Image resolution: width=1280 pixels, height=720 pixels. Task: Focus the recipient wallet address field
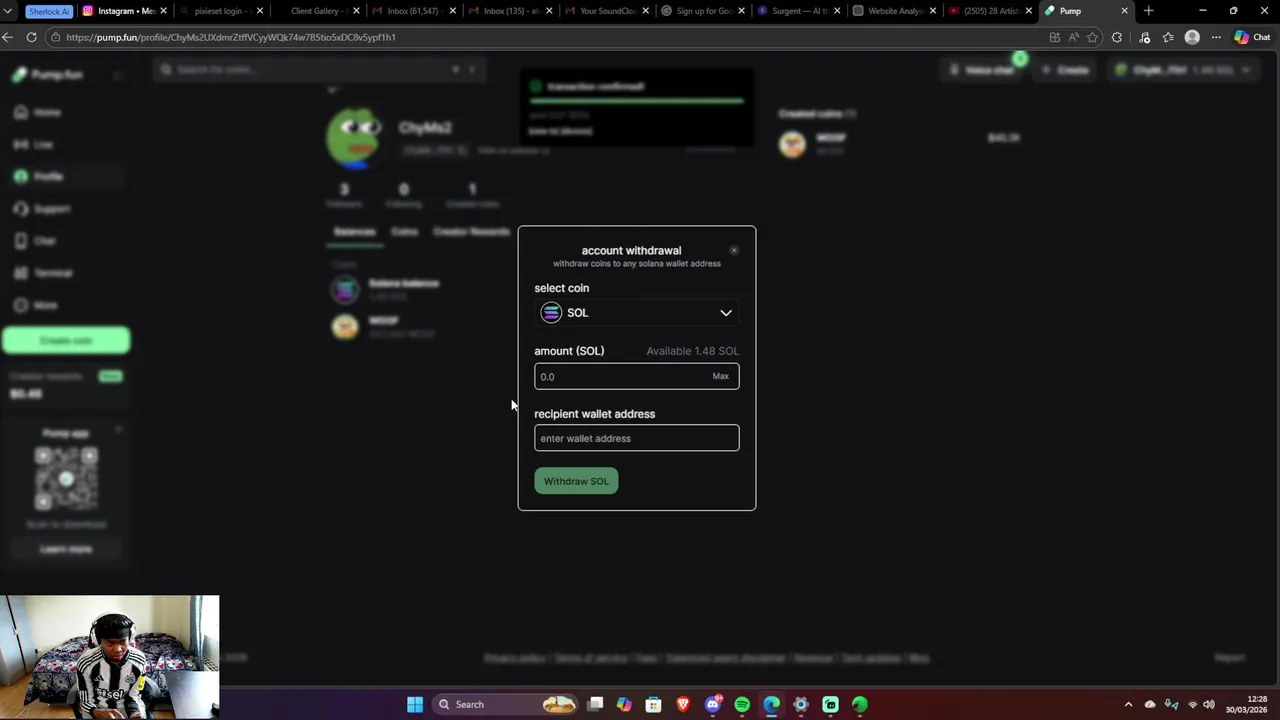637,438
